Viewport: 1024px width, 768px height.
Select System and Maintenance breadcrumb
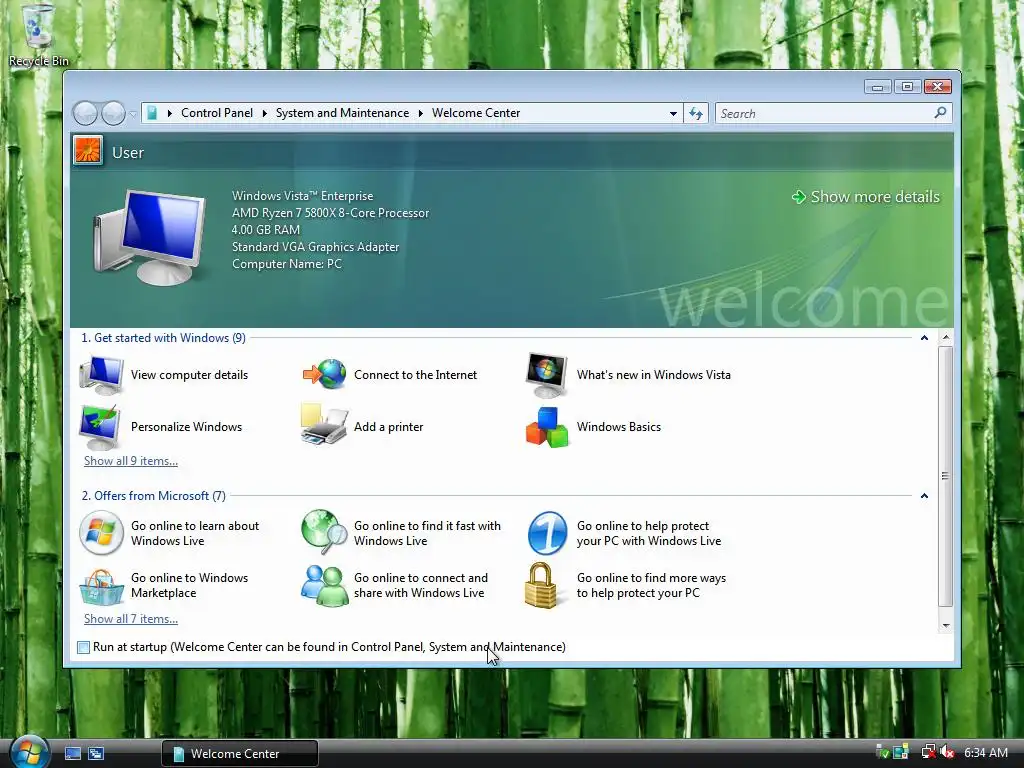coord(342,113)
